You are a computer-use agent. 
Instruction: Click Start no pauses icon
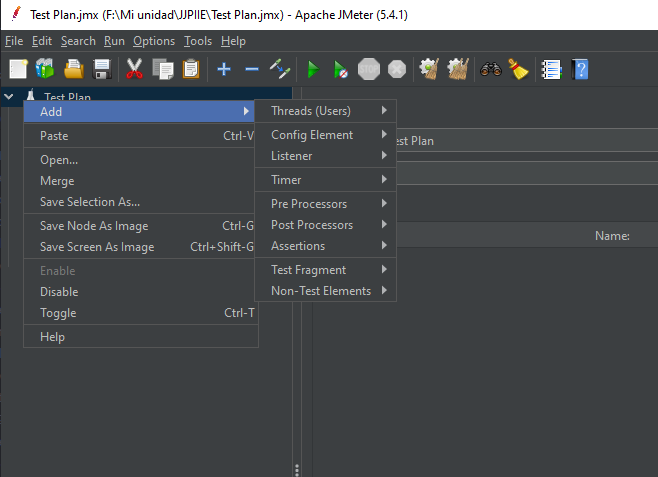(340, 69)
